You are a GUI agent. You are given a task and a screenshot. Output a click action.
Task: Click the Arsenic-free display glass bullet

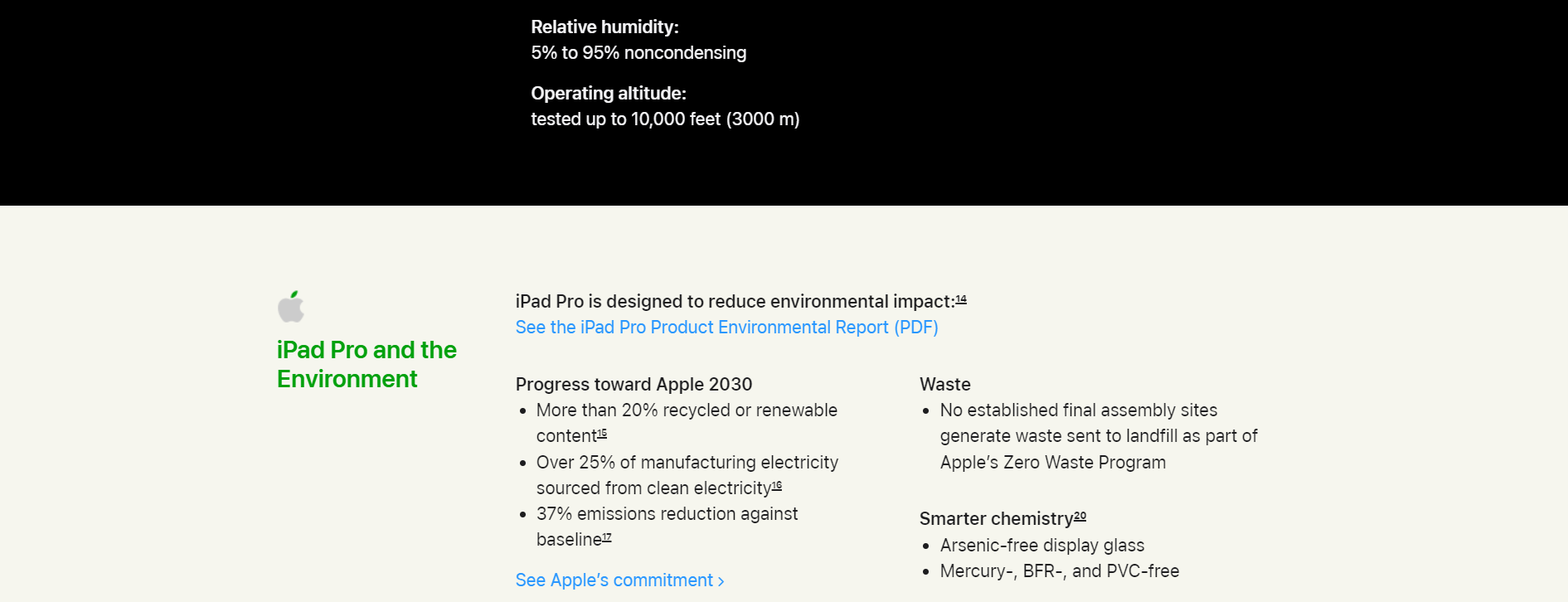pos(1042,546)
